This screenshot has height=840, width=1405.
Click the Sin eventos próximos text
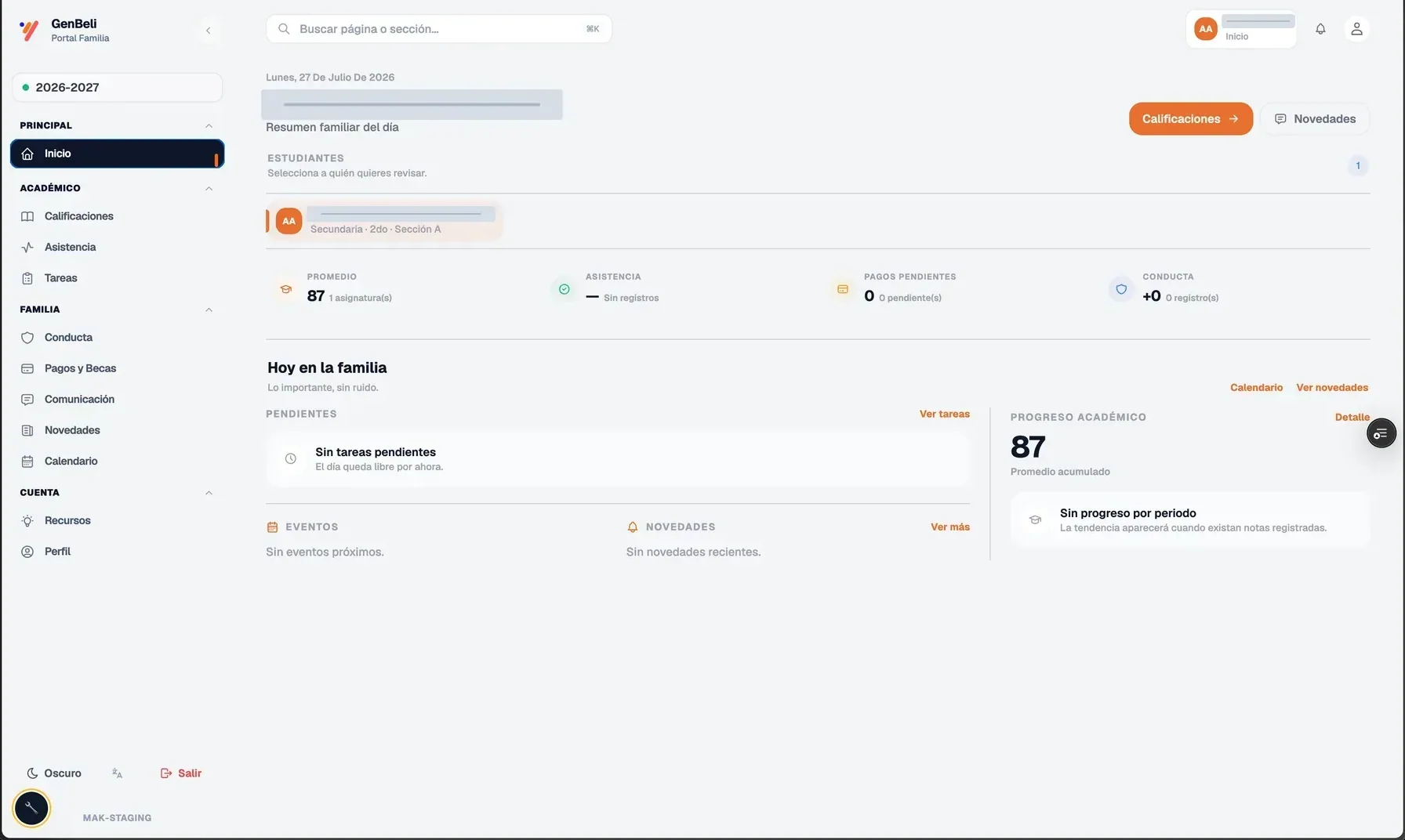click(x=325, y=552)
